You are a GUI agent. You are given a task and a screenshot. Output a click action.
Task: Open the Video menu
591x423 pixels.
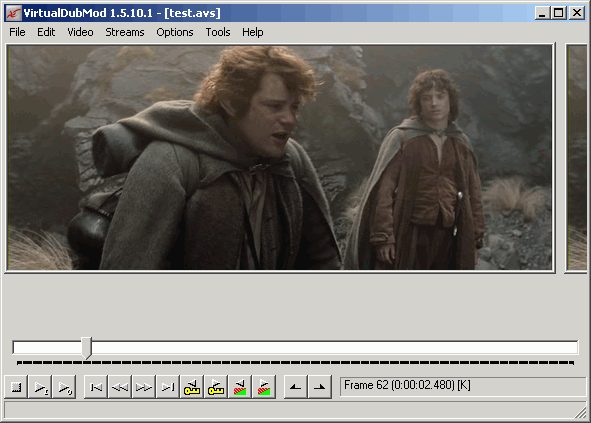[x=80, y=32]
